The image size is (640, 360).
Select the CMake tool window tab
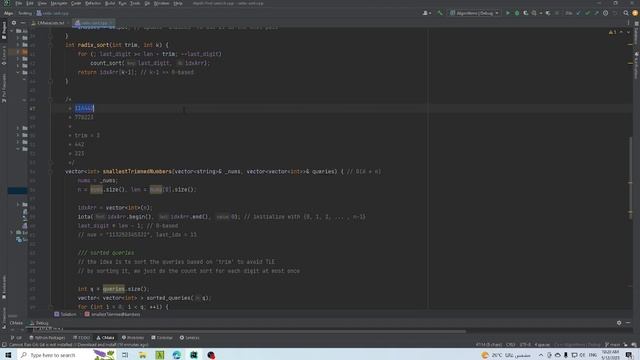coord(105,338)
